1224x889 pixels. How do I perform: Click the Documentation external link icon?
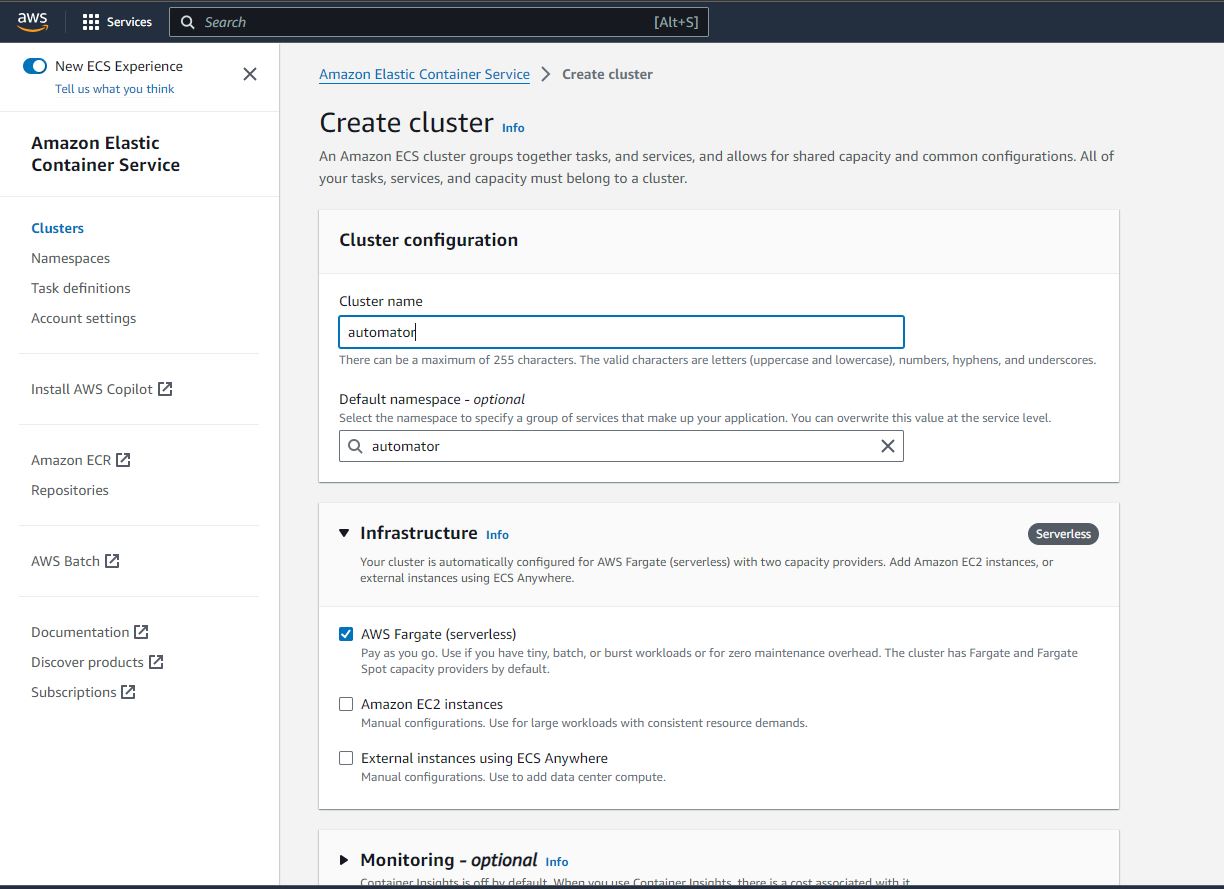(141, 632)
